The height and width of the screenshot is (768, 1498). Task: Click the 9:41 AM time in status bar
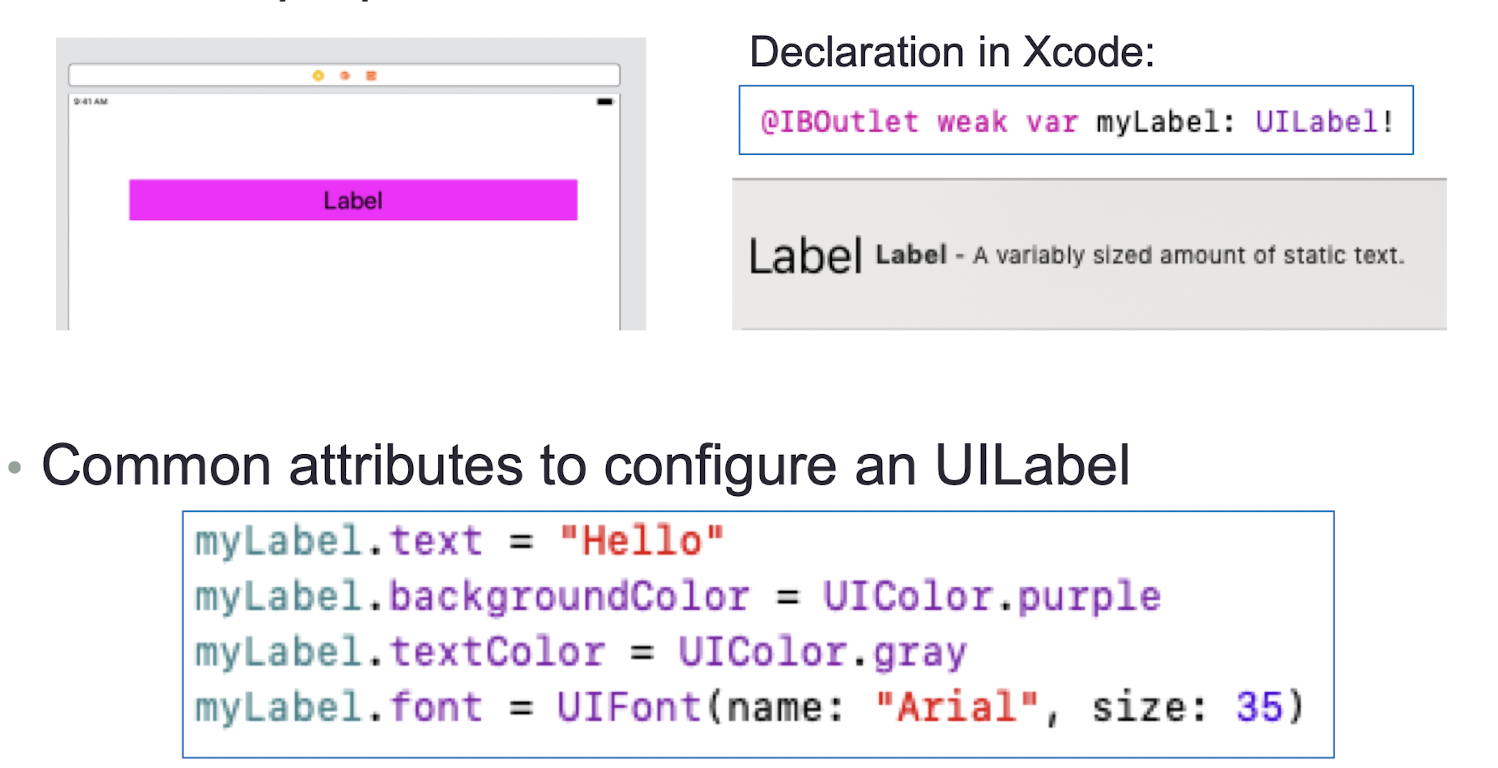(x=91, y=102)
